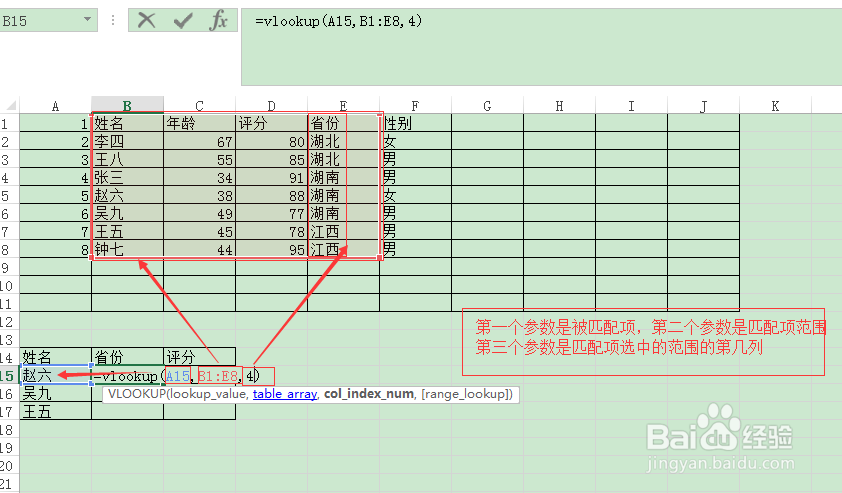Image resolution: width=842 pixels, height=493 pixels.
Task: Click score cell showing 77
Action: (271, 213)
